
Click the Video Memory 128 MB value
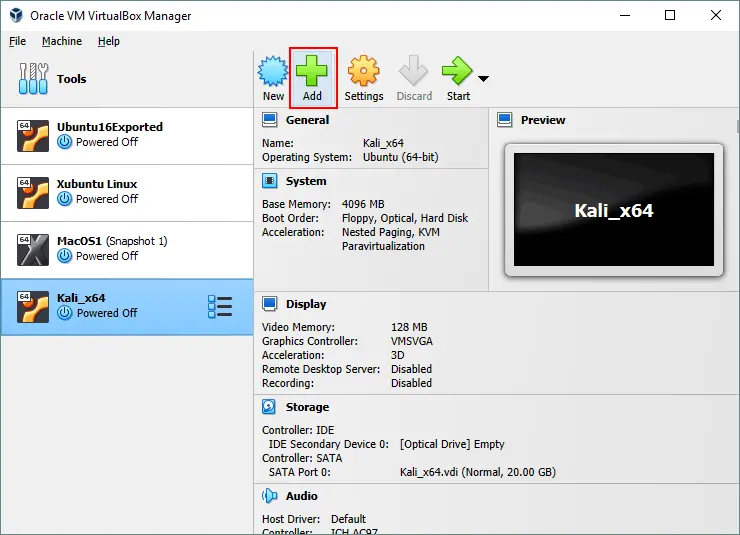coord(409,327)
